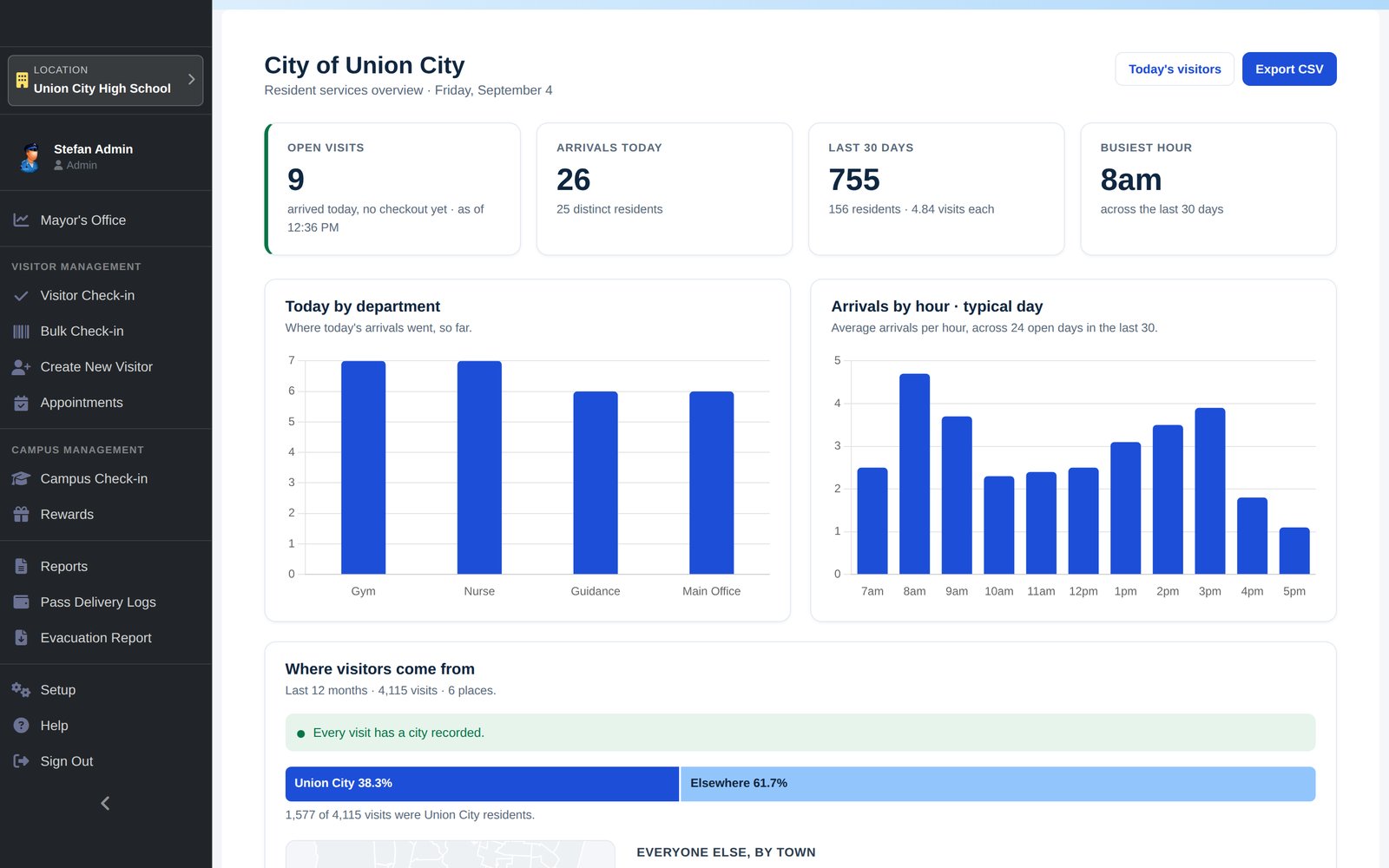Click the Help question mark icon

[x=21, y=726]
